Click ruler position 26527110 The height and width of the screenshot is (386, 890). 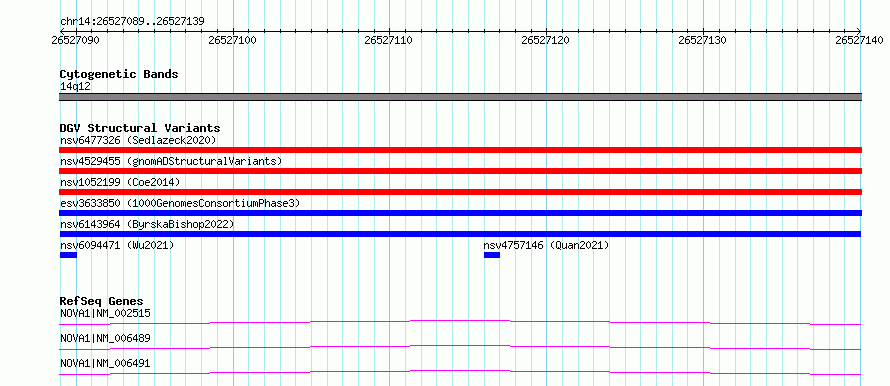tap(389, 40)
